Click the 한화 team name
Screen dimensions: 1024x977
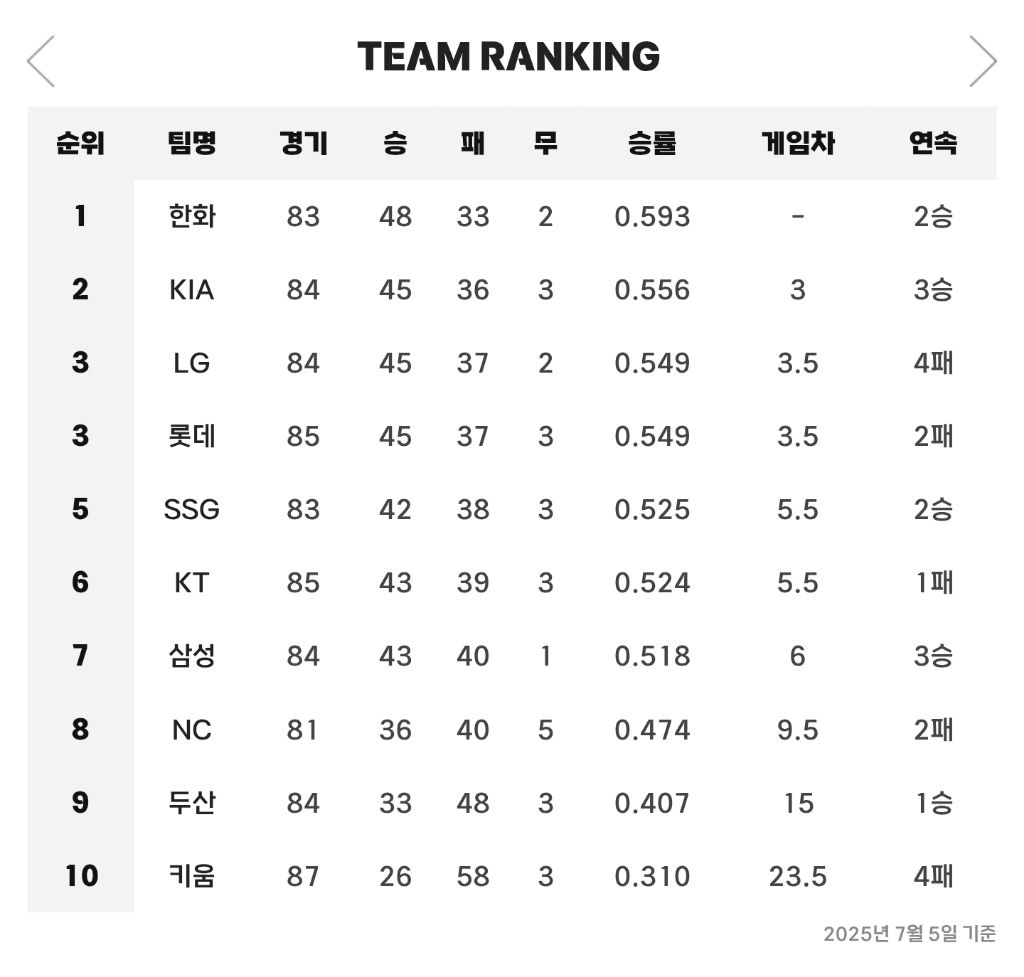(x=191, y=216)
